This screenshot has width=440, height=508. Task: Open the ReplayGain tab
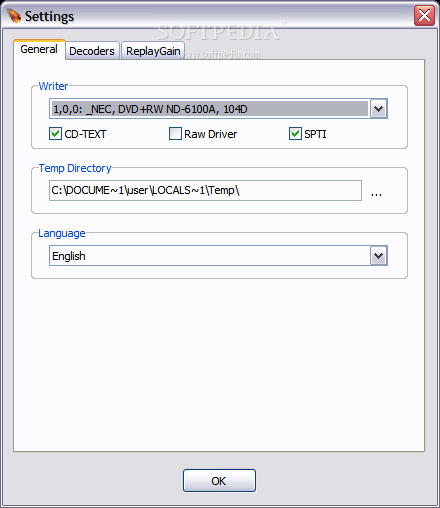[153, 51]
